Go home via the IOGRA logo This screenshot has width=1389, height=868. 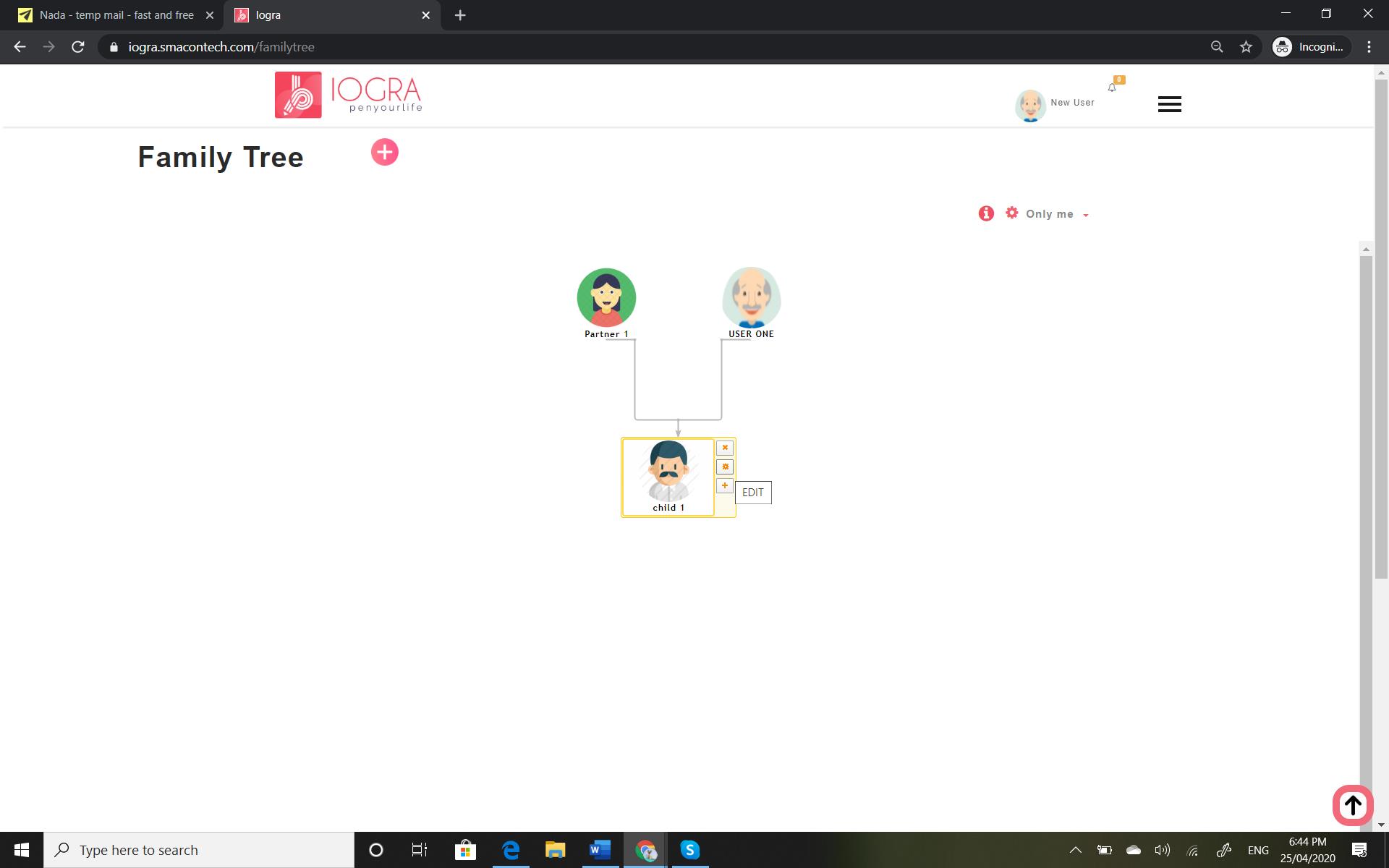pos(349,95)
